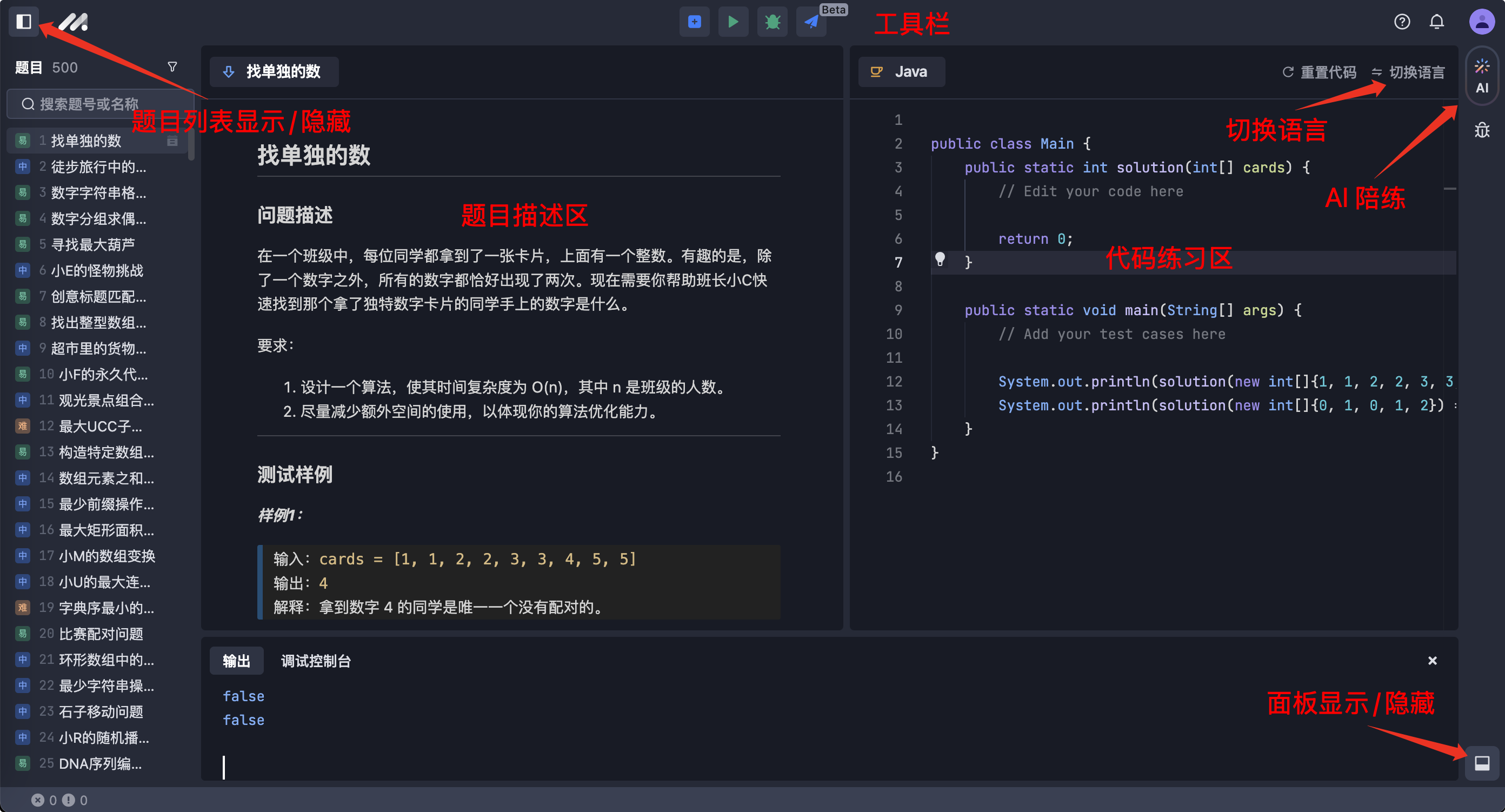The image size is (1505, 812).
Task: Click the debug bug icon in right sidebar
Action: (1482, 130)
